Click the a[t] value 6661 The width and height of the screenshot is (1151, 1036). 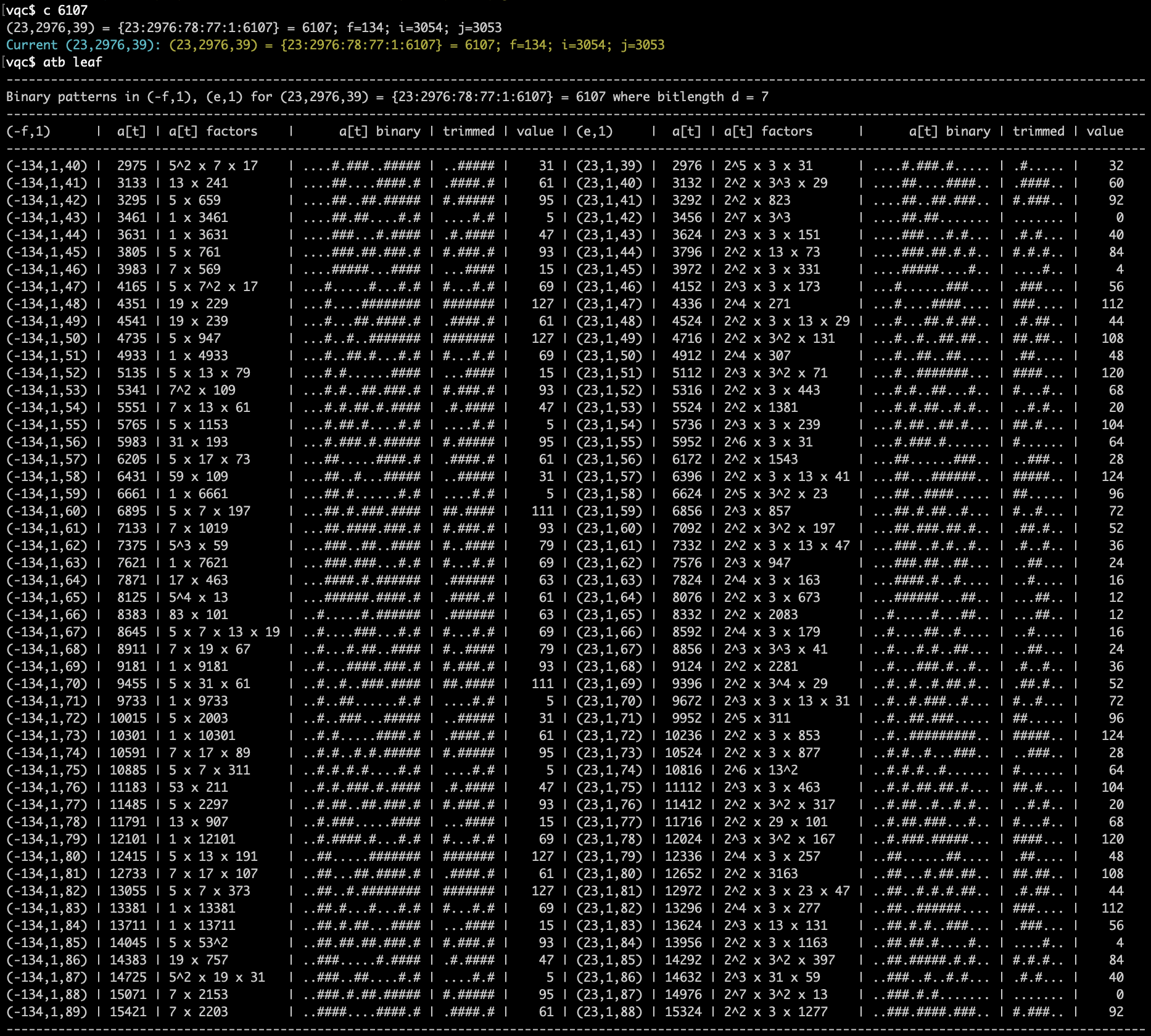pyautogui.click(x=132, y=494)
